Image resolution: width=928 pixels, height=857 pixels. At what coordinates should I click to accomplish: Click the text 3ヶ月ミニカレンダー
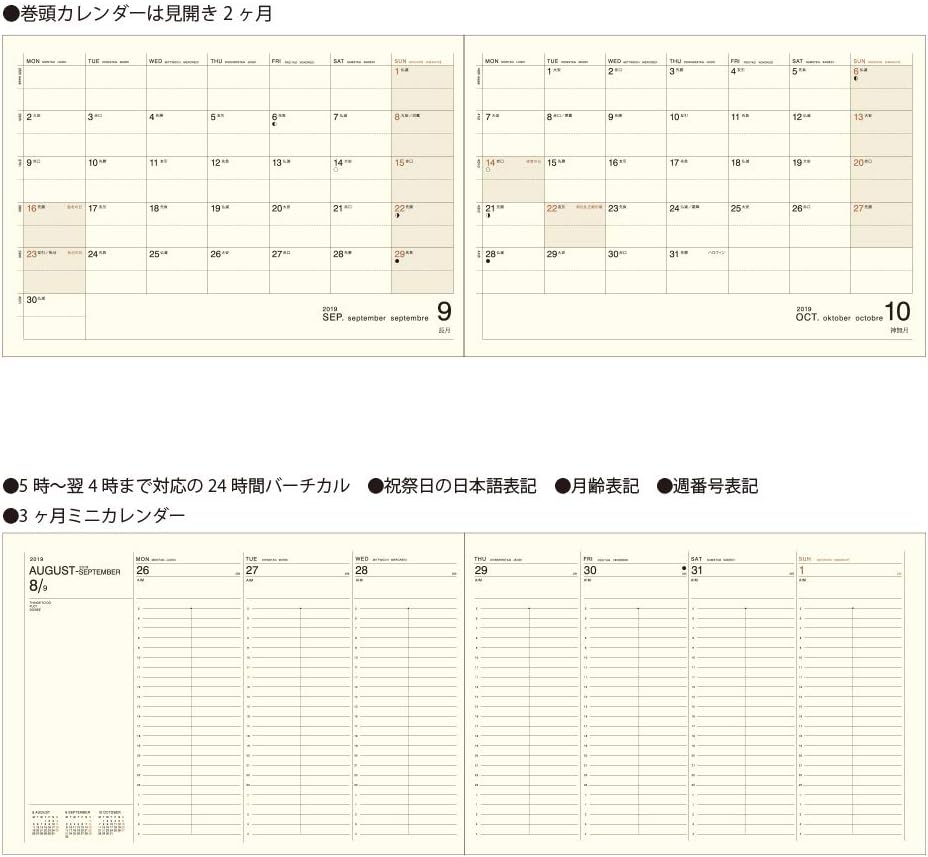point(94,516)
